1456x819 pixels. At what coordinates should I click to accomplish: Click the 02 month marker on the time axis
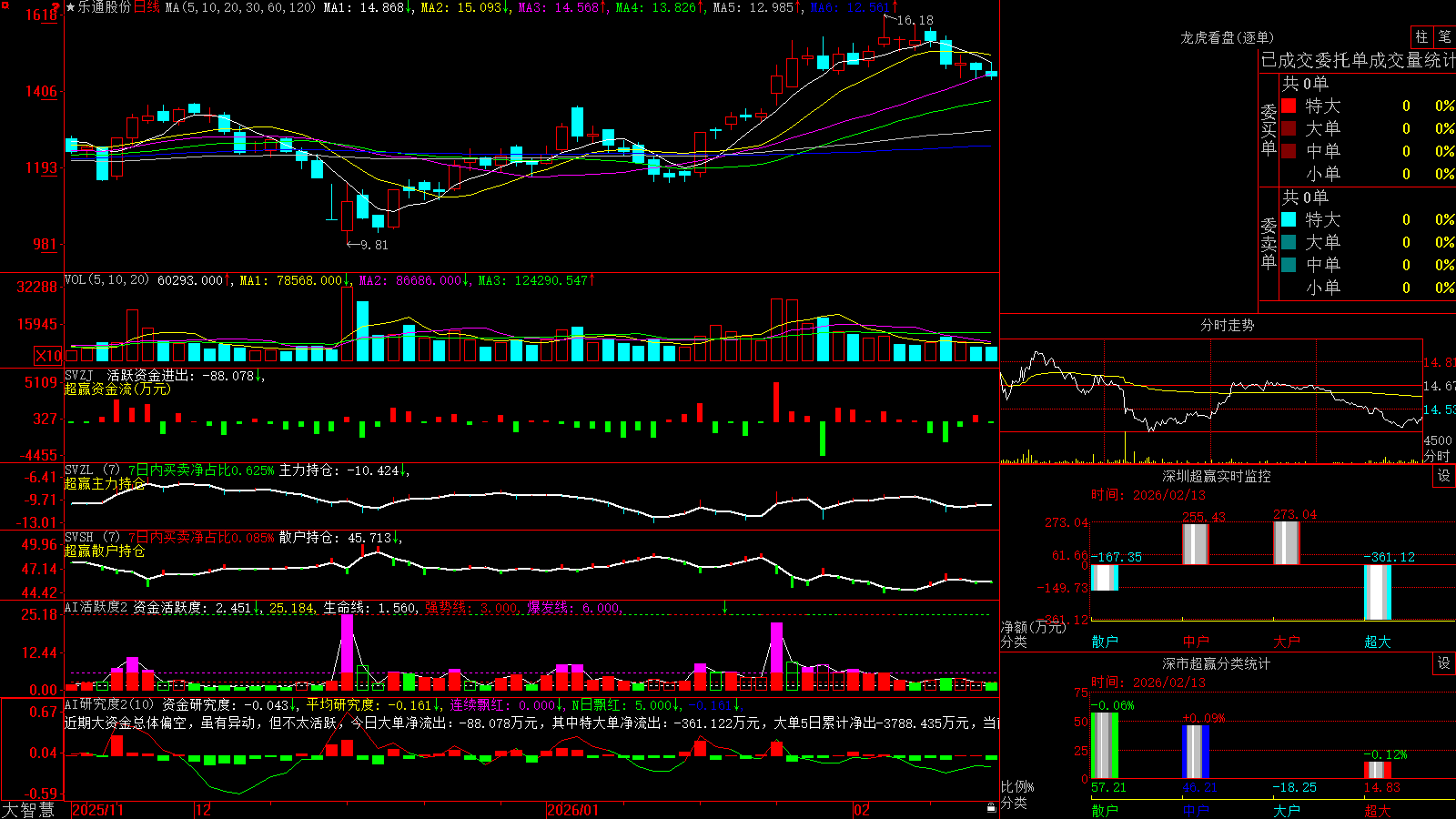click(x=862, y=810)
